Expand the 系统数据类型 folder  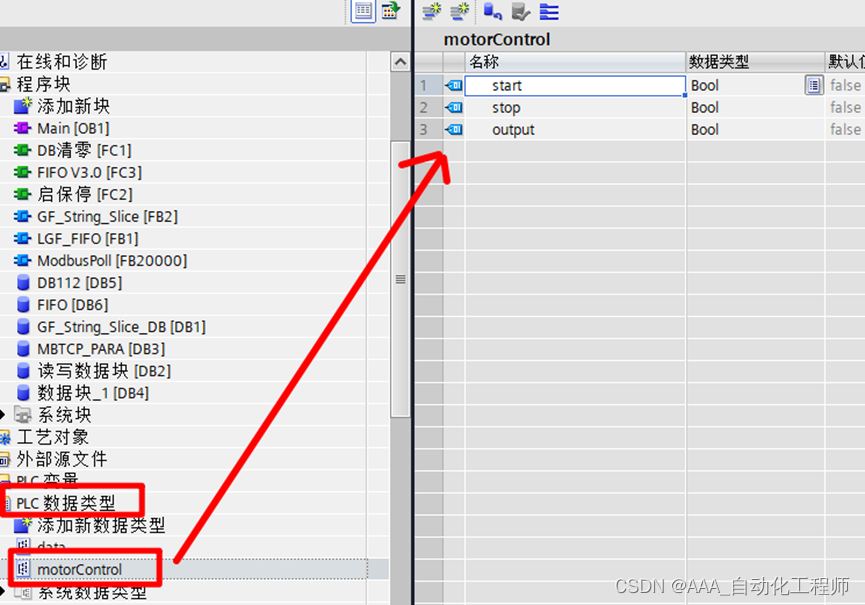click(3, 592)
